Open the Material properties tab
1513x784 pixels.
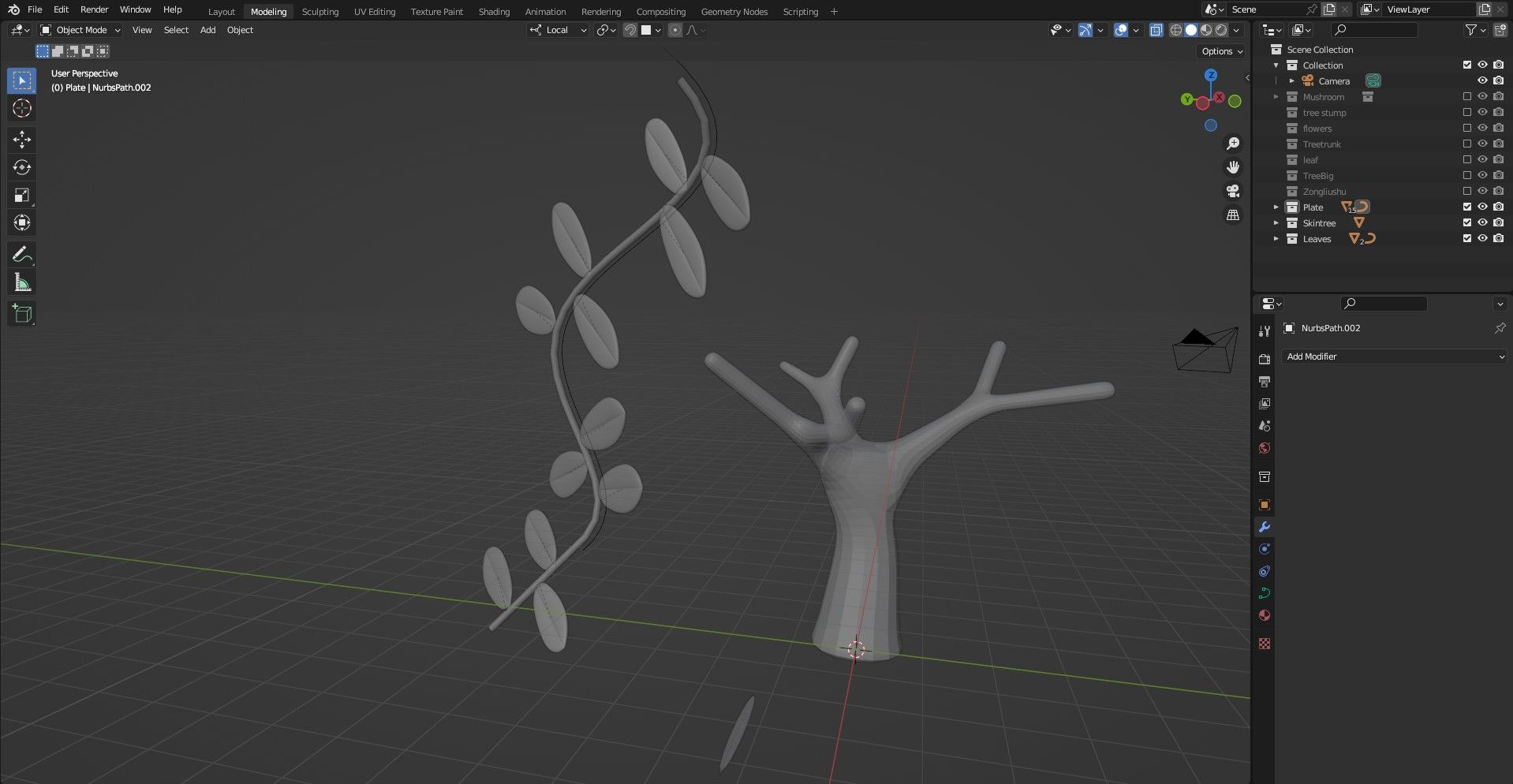tap(1265, 615)
